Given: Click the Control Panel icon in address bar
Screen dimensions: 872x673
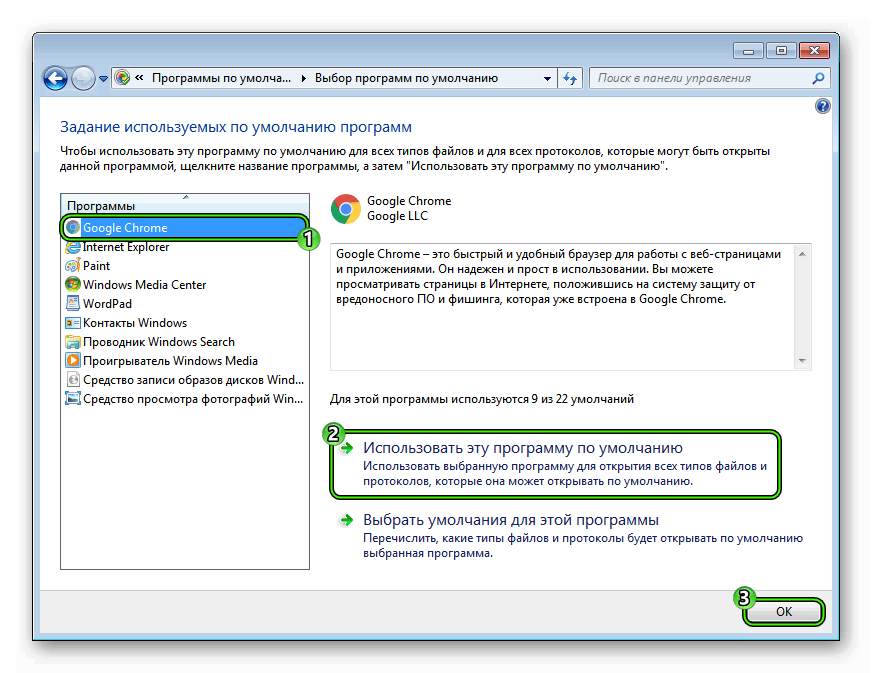Looking at the screenshot, I should [x=122, y=78].
